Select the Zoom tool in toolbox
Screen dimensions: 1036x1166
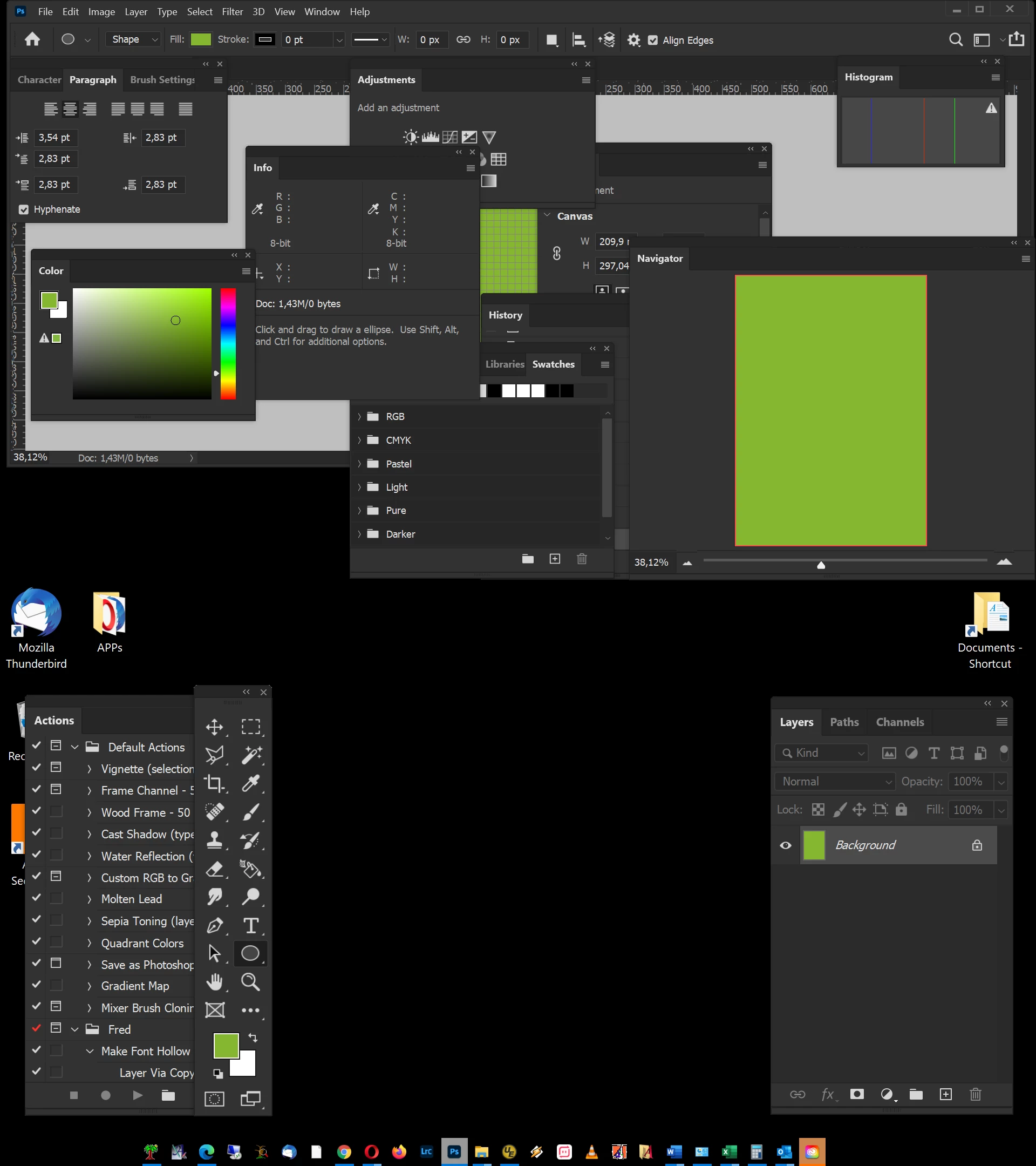tap(250, 981)
